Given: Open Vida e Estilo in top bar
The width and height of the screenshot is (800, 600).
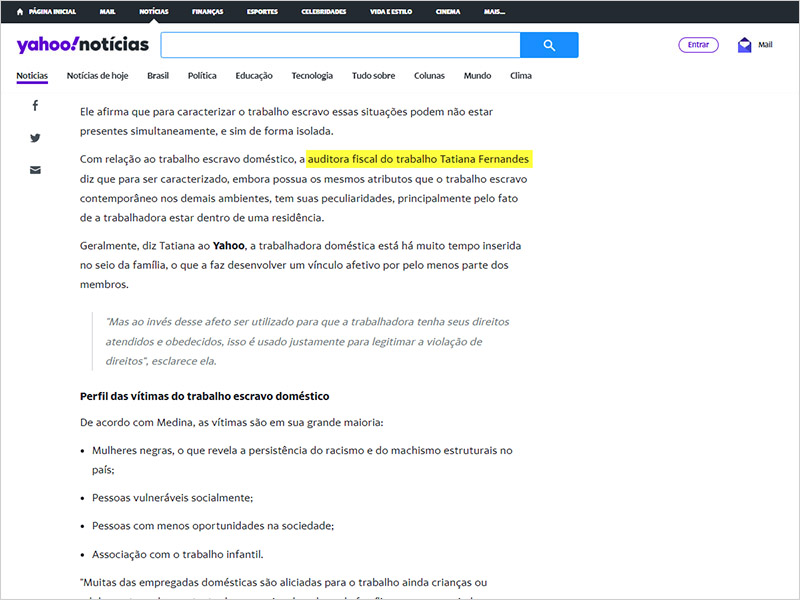Looking at the screenshot, I should click(391, 12).
